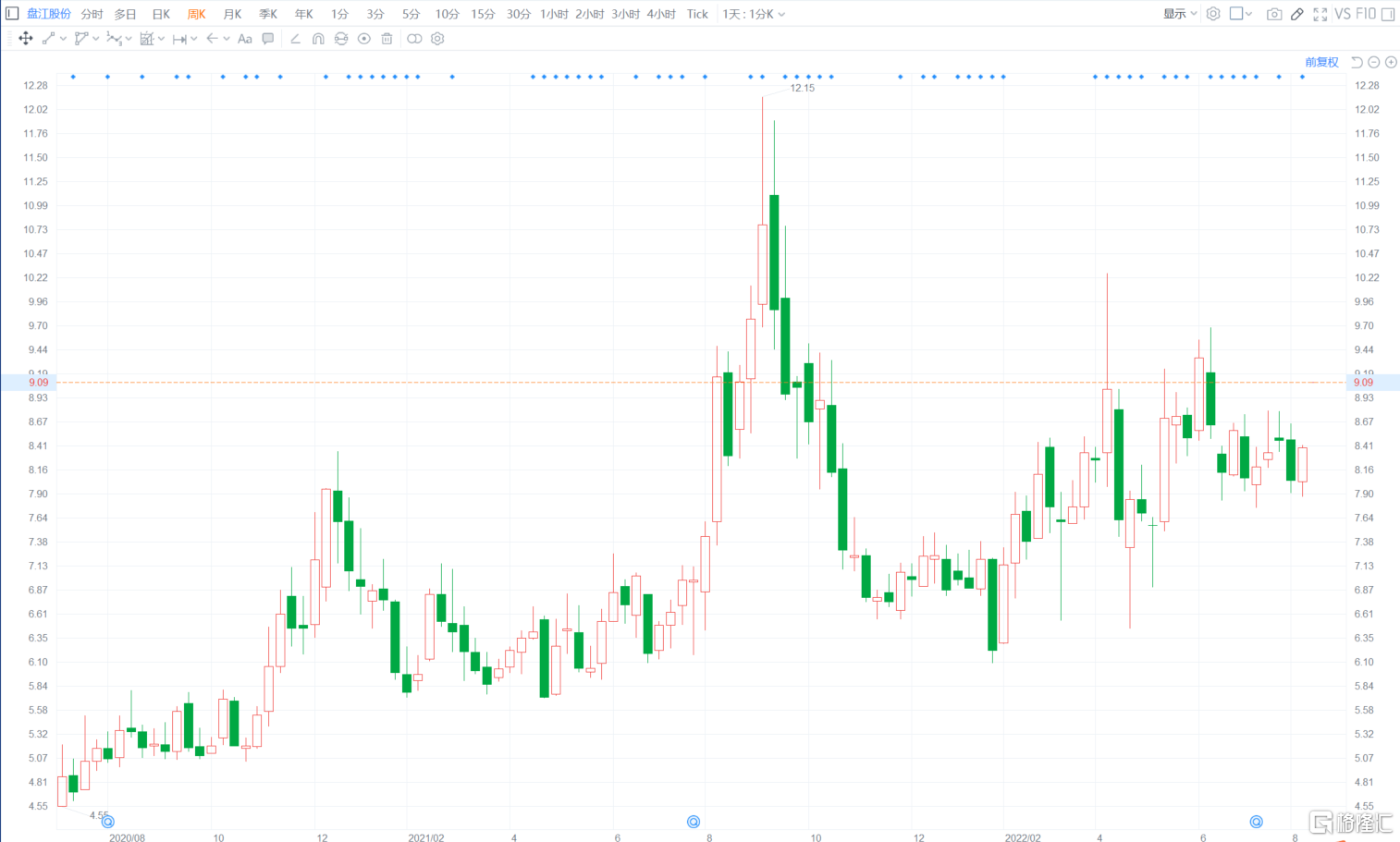Toggle drawings visibility eye icon
Screen dimensions: 1400x842
click(364, 39)
